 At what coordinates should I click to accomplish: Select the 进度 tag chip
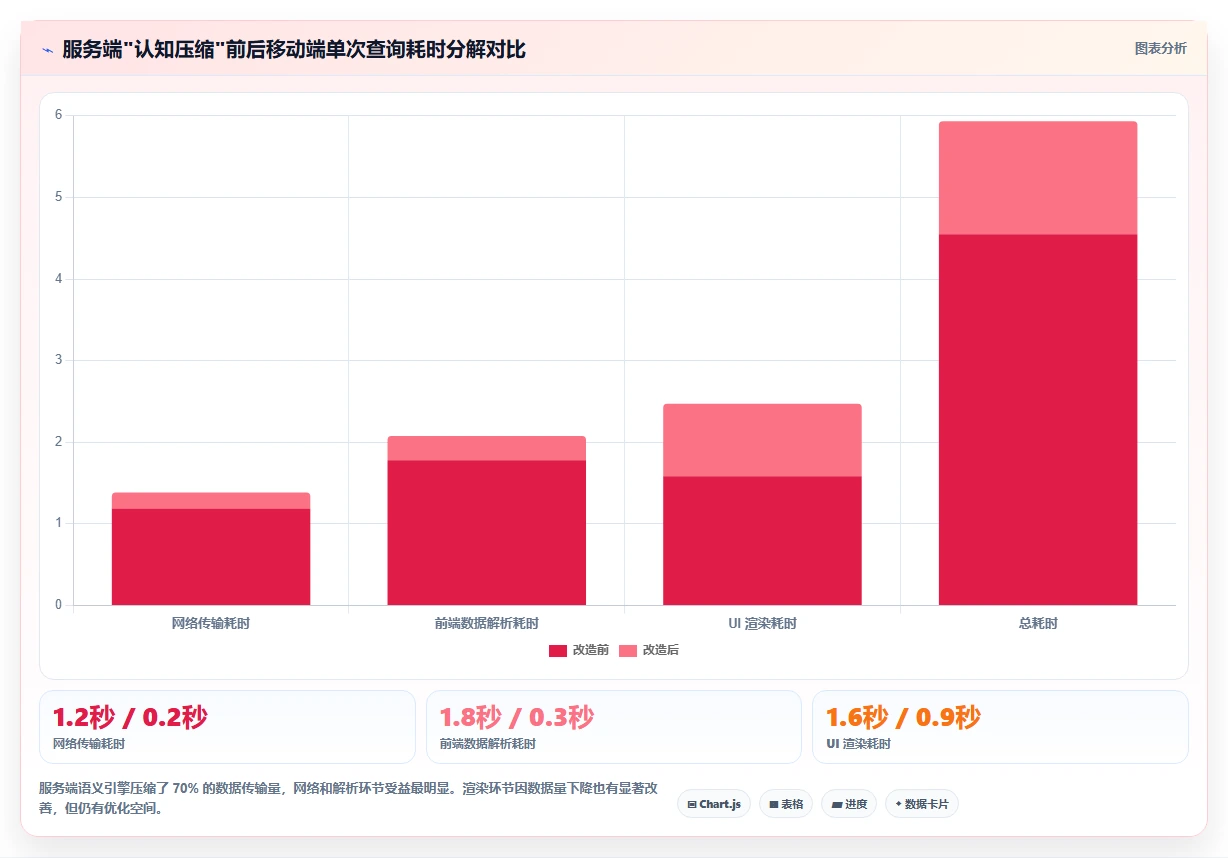pos(849,804)
